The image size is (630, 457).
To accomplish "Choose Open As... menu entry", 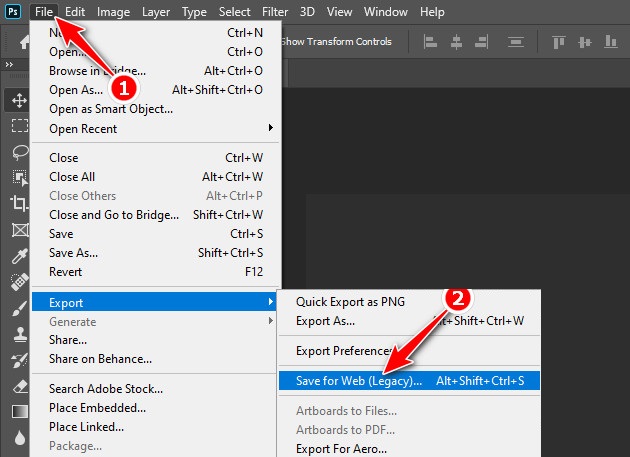I will (155, 90).
